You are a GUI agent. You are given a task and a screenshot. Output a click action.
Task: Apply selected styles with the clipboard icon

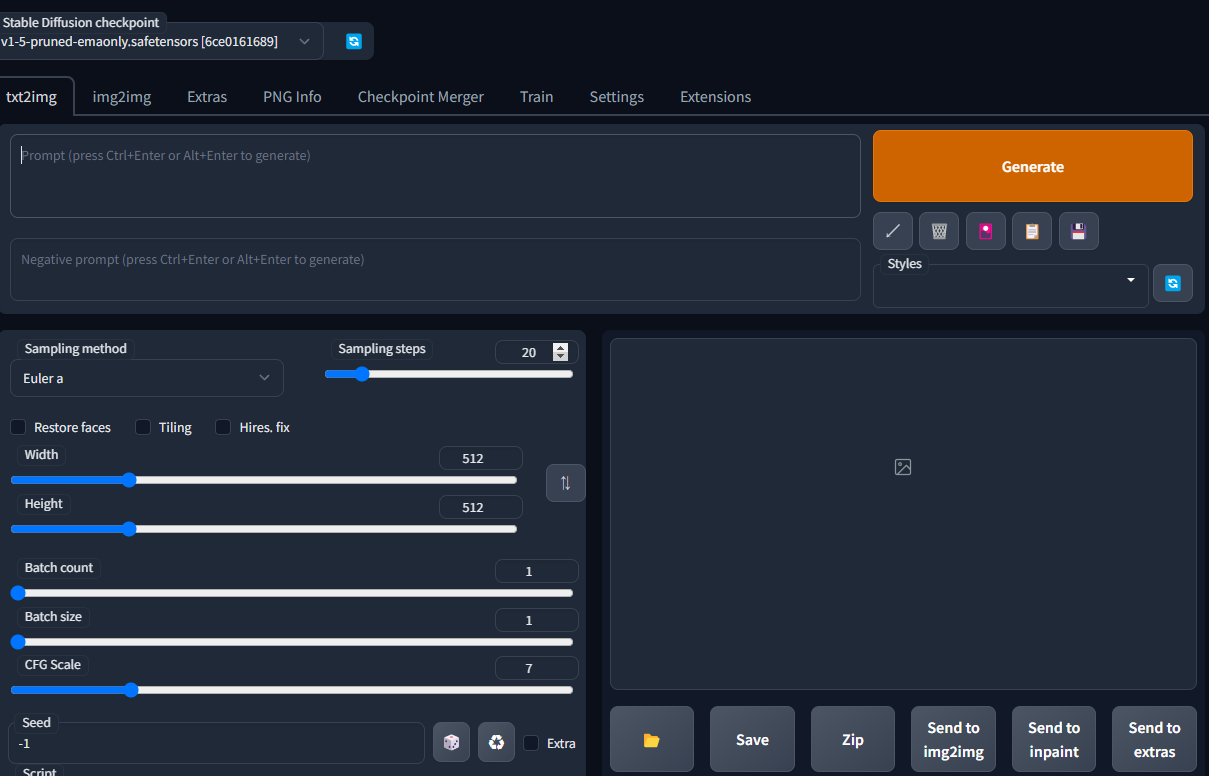pos(1032,231)
